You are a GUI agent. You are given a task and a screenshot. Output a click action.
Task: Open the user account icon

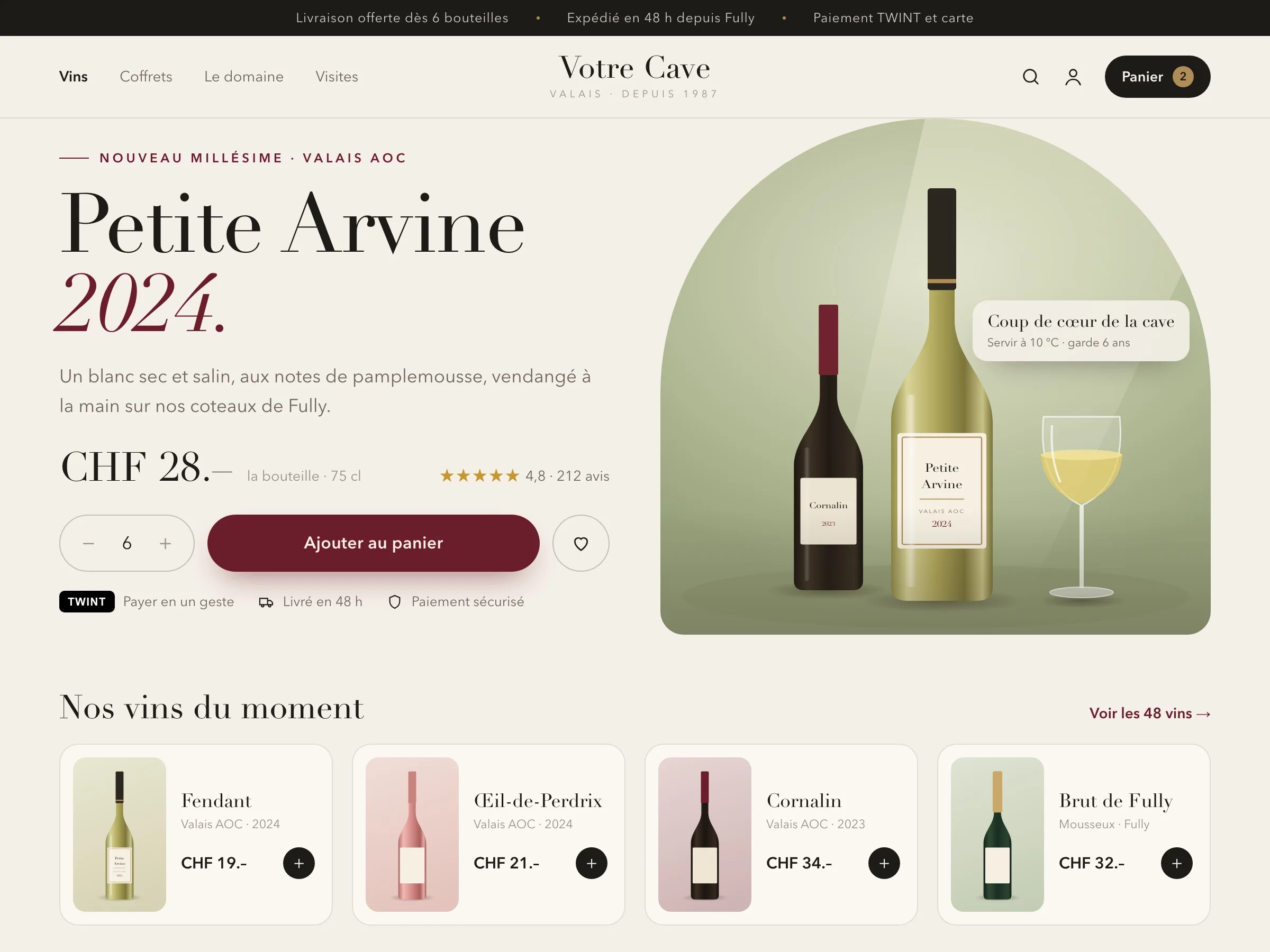[1073, 77]
